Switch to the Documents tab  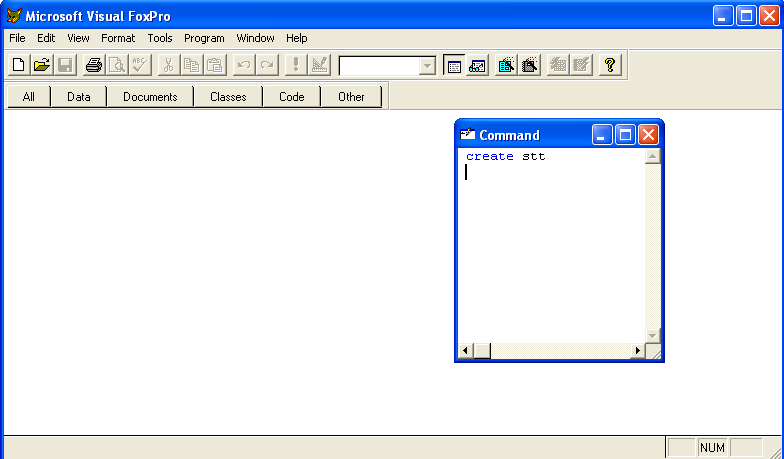point(150,96)
